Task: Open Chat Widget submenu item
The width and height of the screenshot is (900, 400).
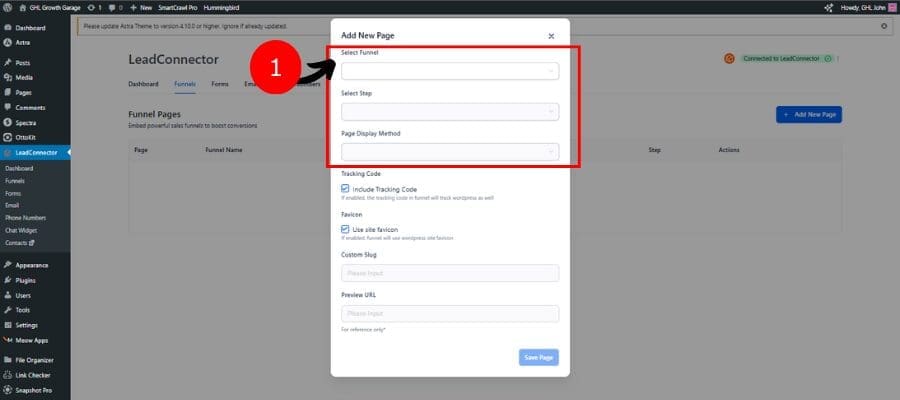Action: (x=21, y=230)
